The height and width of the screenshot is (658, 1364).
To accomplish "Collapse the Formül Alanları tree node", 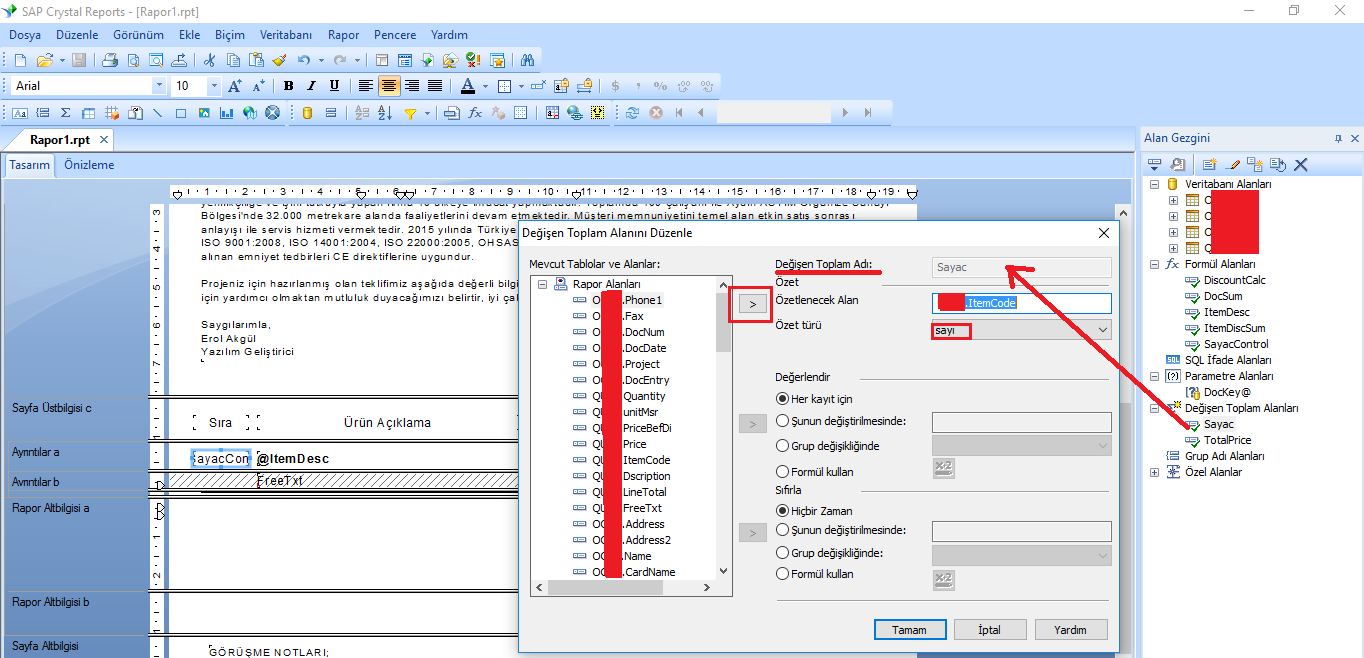I will click(1155, 264).
